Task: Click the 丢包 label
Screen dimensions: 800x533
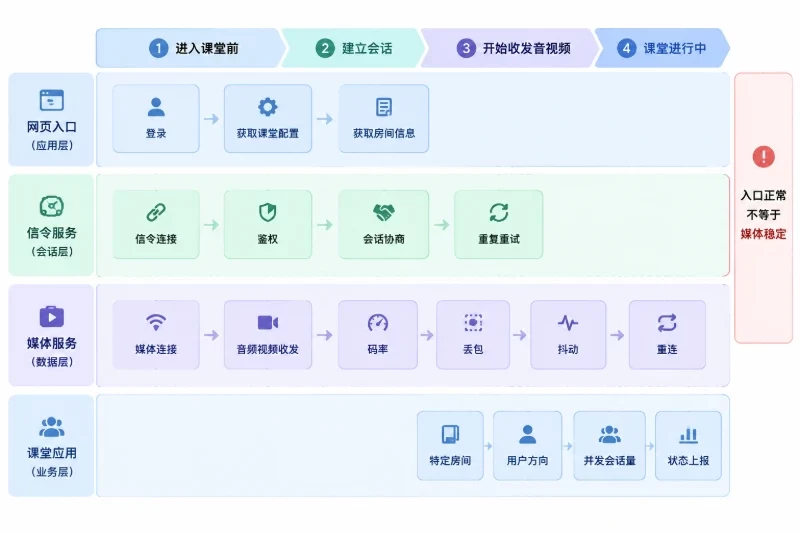Action: tap(473, 349)
